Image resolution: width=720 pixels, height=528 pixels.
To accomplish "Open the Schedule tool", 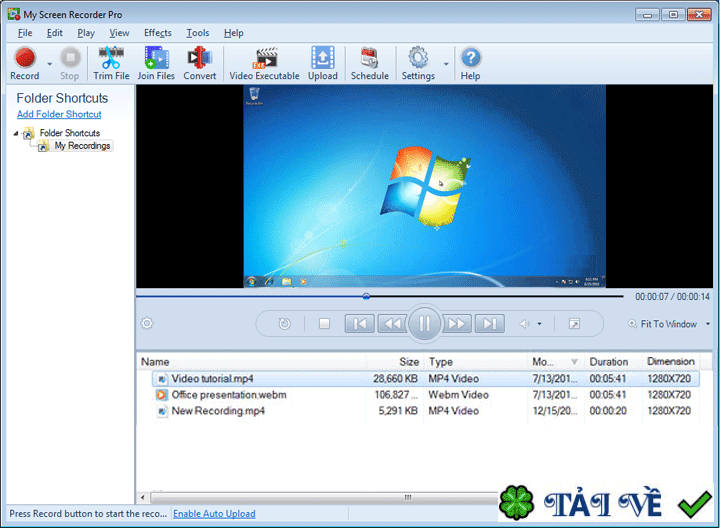I will 370,64.
